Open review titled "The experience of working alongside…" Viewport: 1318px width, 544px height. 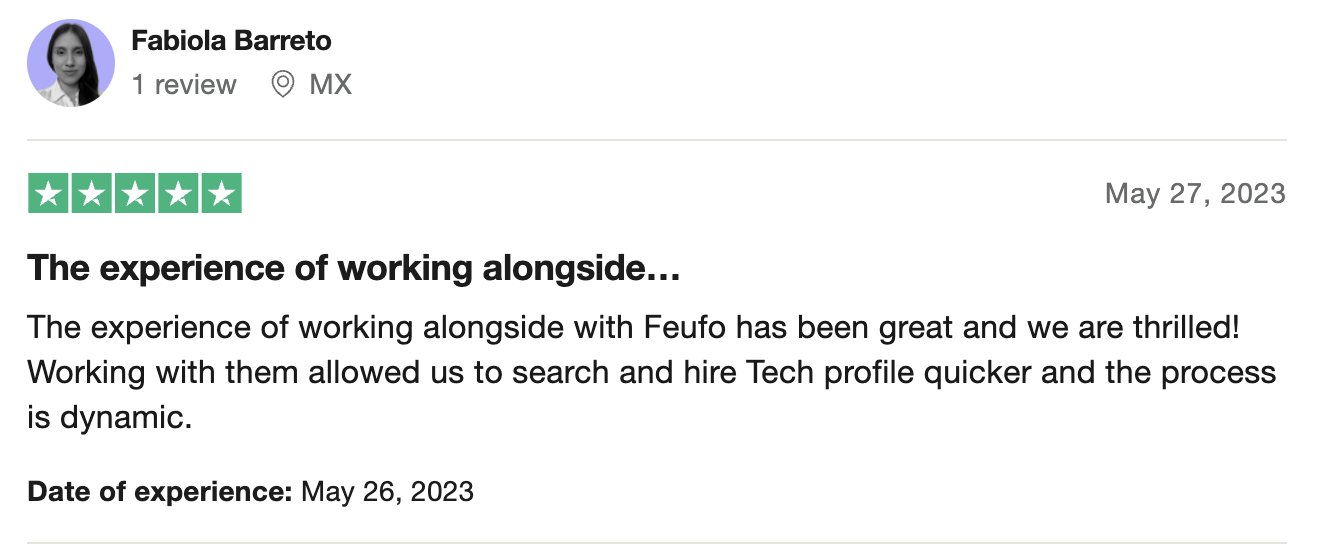click(354, 268)
